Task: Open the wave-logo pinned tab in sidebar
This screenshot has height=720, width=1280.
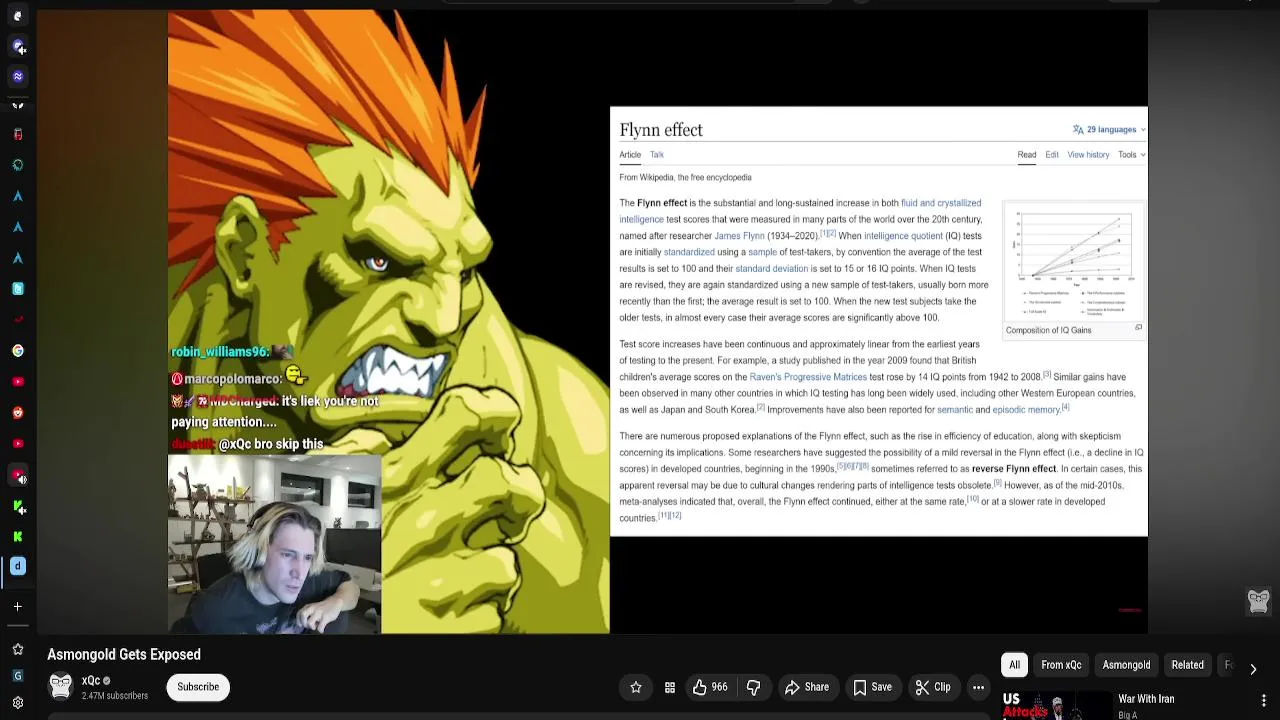Action: (17, 77)
